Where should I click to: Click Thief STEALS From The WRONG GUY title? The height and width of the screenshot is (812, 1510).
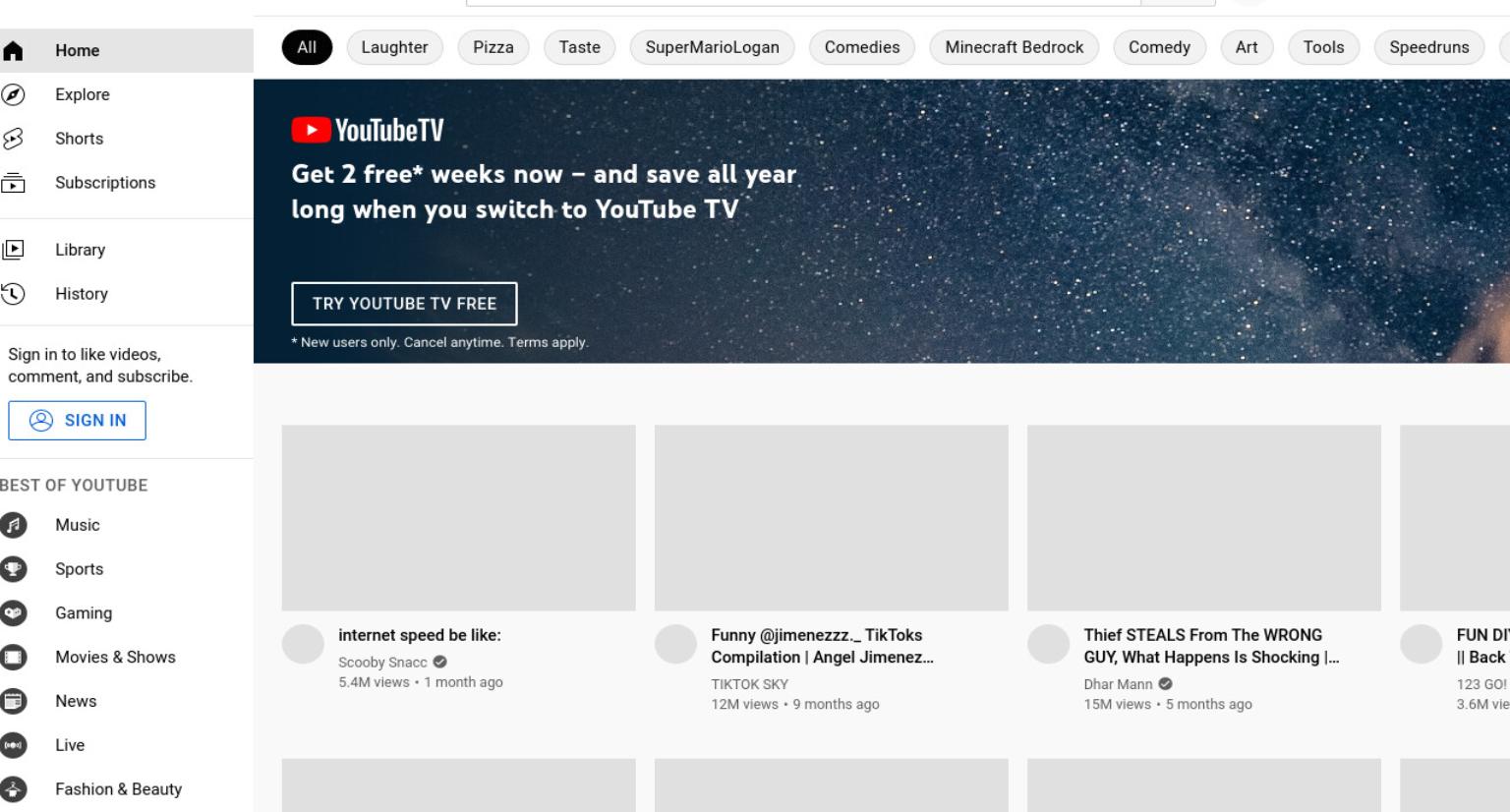click(x=1211, y=646)
